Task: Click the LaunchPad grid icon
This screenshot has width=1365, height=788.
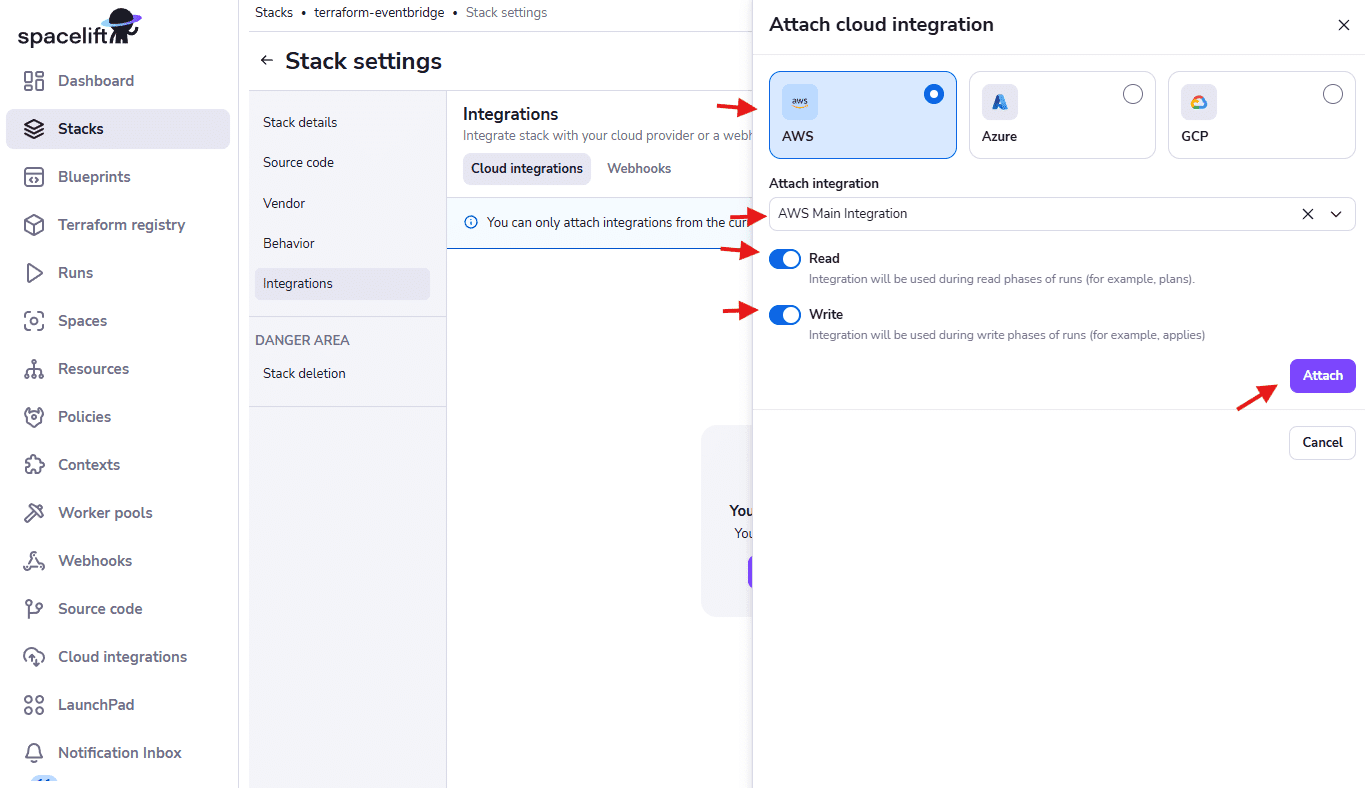Action: click(34, 705)
